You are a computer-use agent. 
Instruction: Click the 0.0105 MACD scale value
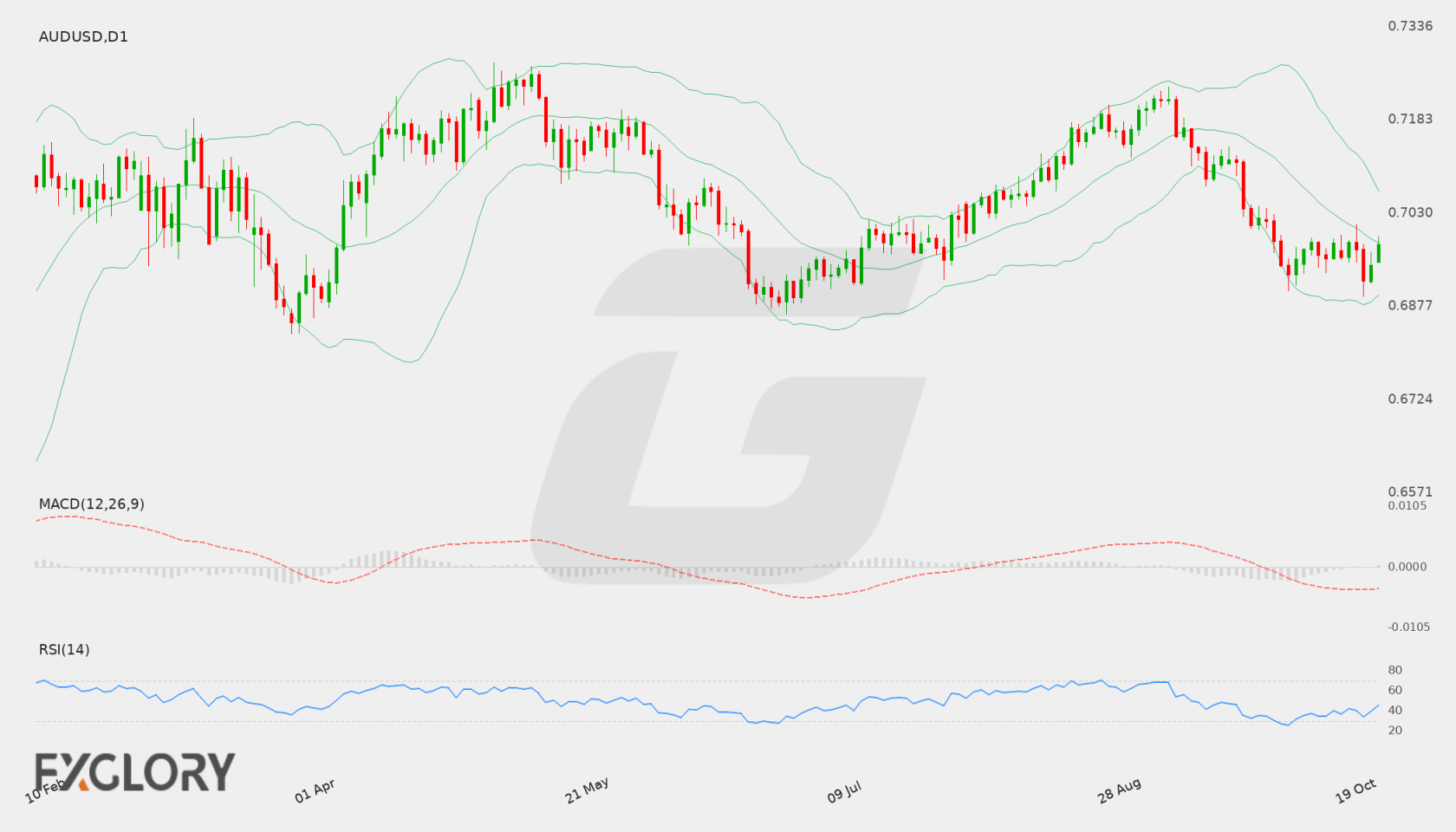(x=1407, y=505)
